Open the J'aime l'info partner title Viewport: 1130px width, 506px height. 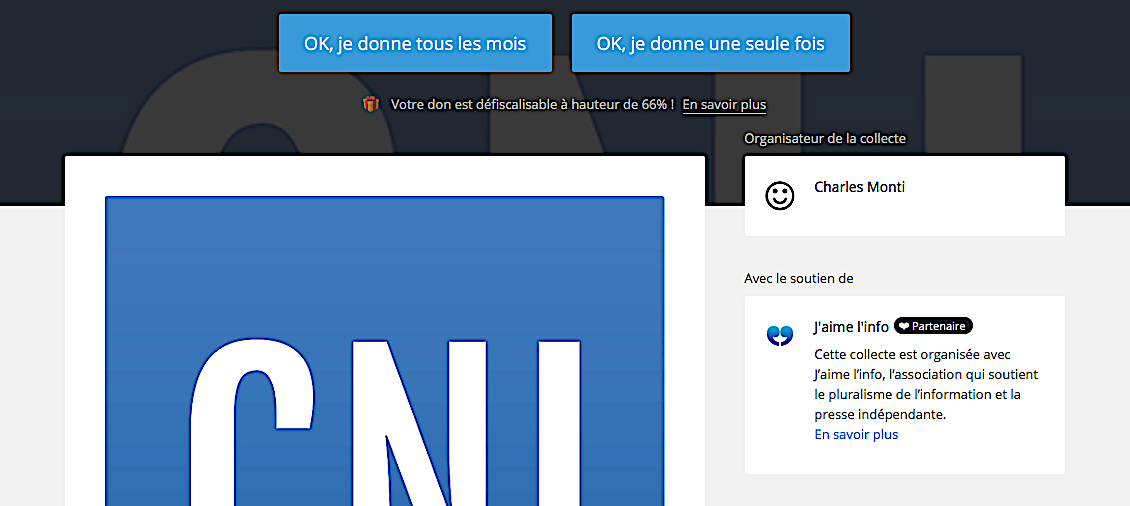(x=851, y=327)
